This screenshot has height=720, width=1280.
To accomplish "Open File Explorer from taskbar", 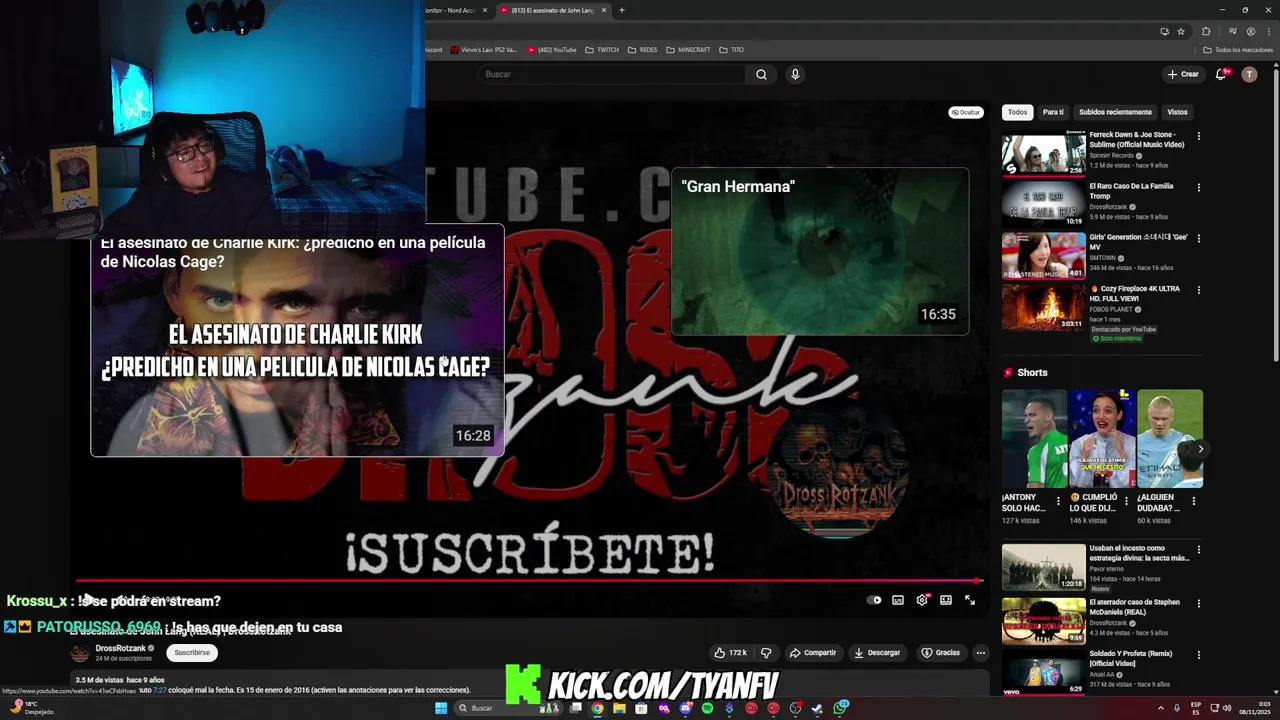I will click(619, 708).
